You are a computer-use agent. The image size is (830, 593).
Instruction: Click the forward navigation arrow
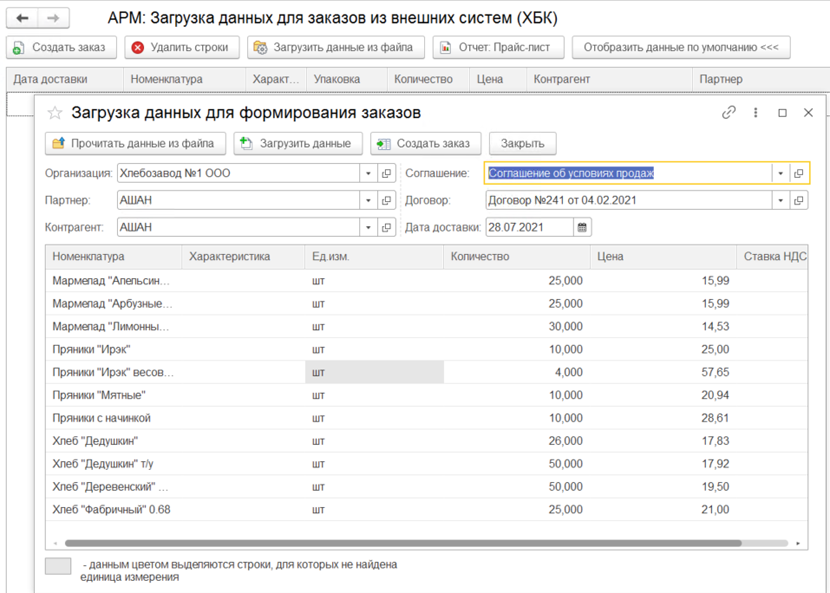click(x=54, y=18)
